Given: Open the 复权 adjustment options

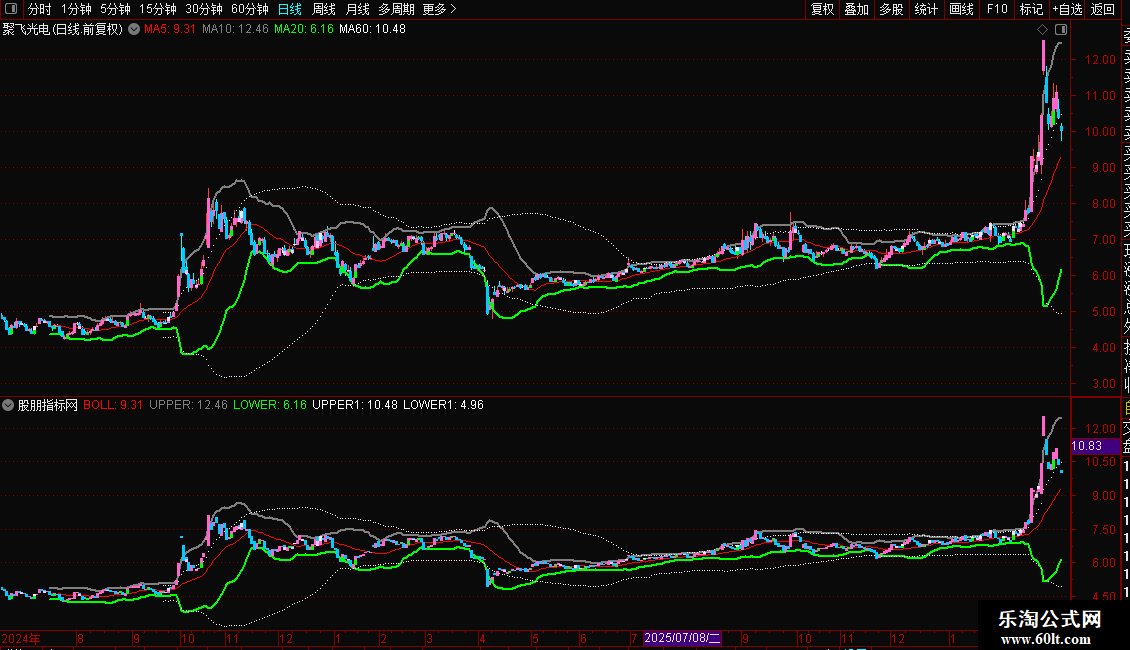Looking at the screenshot, I should point(822,9).
